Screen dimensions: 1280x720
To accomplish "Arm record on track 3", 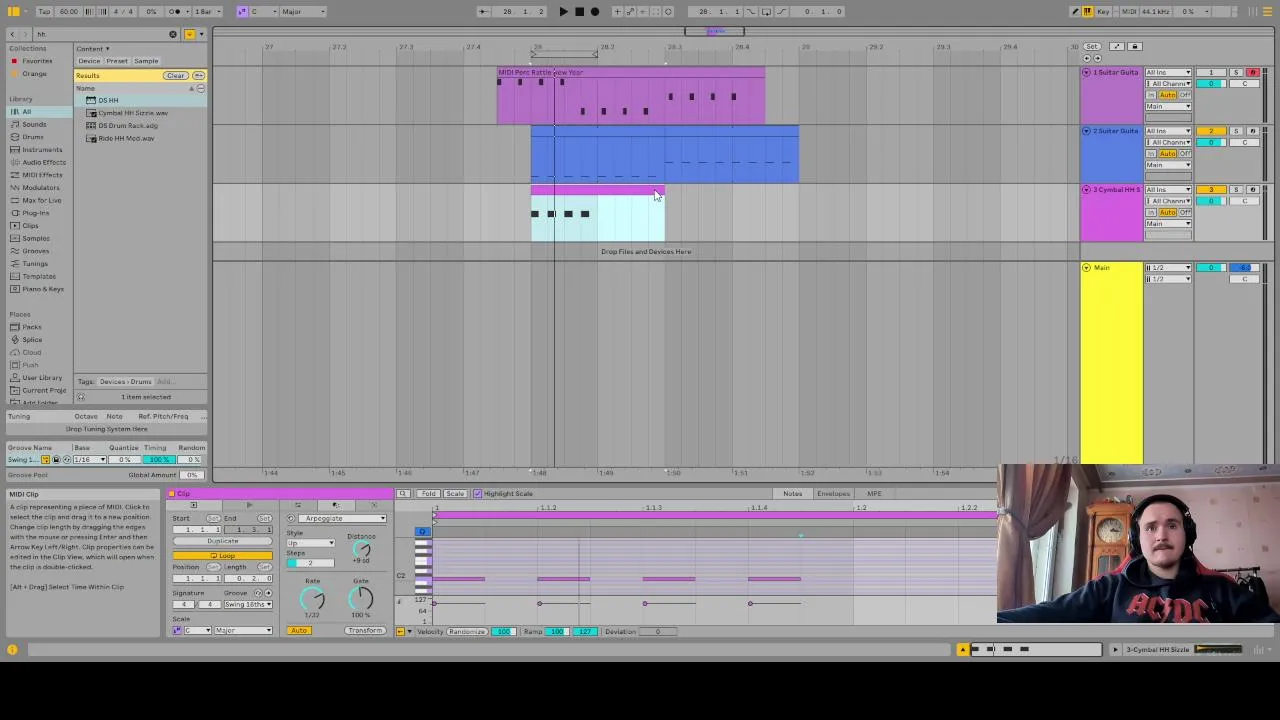I will (1252, 190).
